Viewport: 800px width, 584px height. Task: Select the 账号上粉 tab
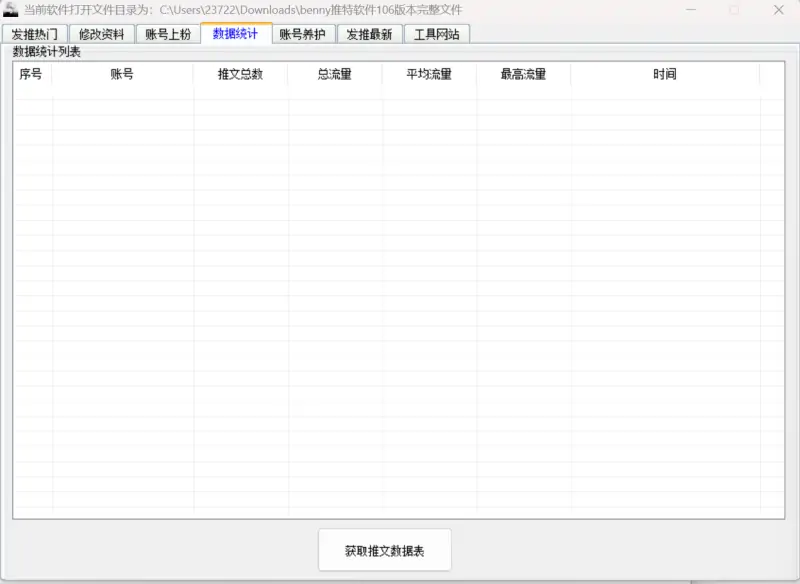point(168,34)
